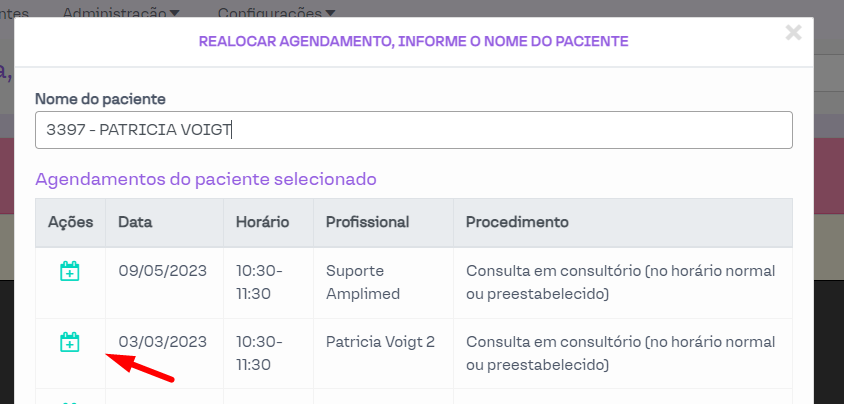
Task: Click the Profissional column header
Action: 368,221
